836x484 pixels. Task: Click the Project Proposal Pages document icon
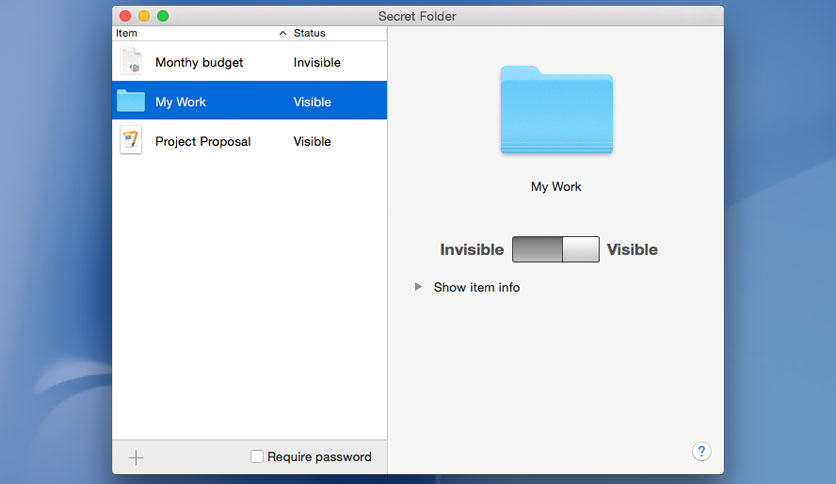coord(131,140)
